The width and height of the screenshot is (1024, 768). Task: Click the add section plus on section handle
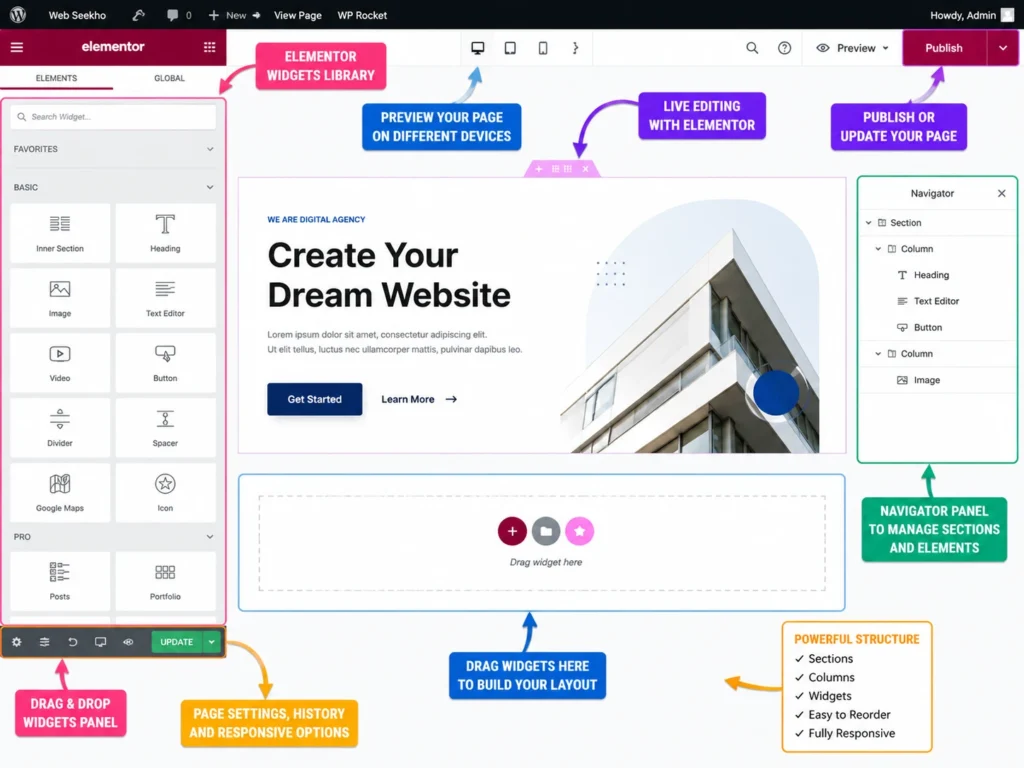(539, 169)
